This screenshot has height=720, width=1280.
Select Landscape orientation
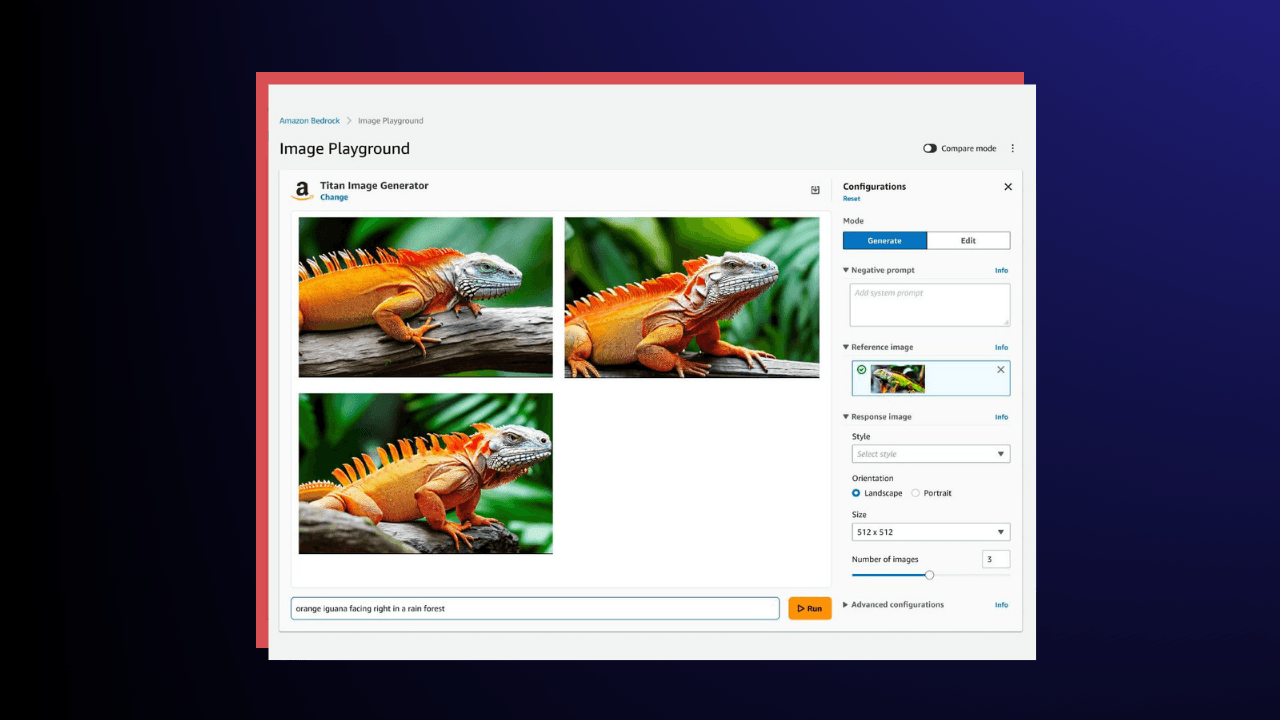(856, 493)
